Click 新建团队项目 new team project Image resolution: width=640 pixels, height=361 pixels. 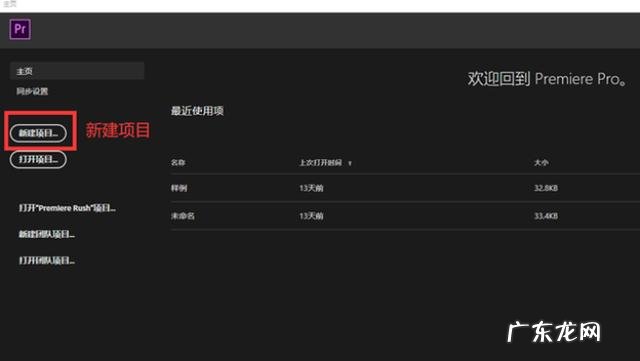pos(47,234)
